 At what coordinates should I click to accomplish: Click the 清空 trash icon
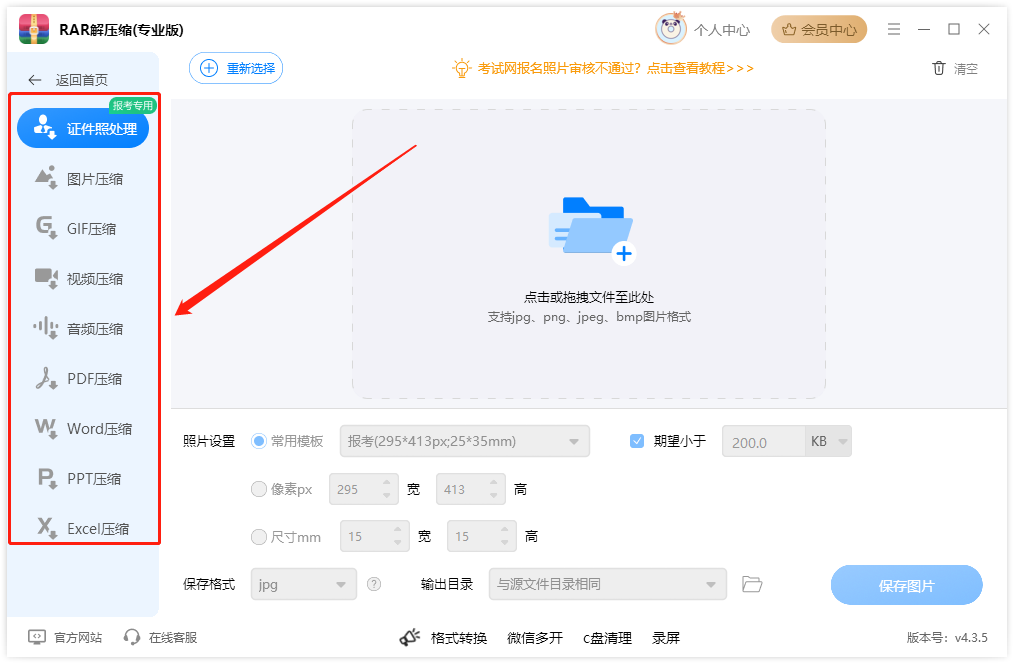(938, 67)
